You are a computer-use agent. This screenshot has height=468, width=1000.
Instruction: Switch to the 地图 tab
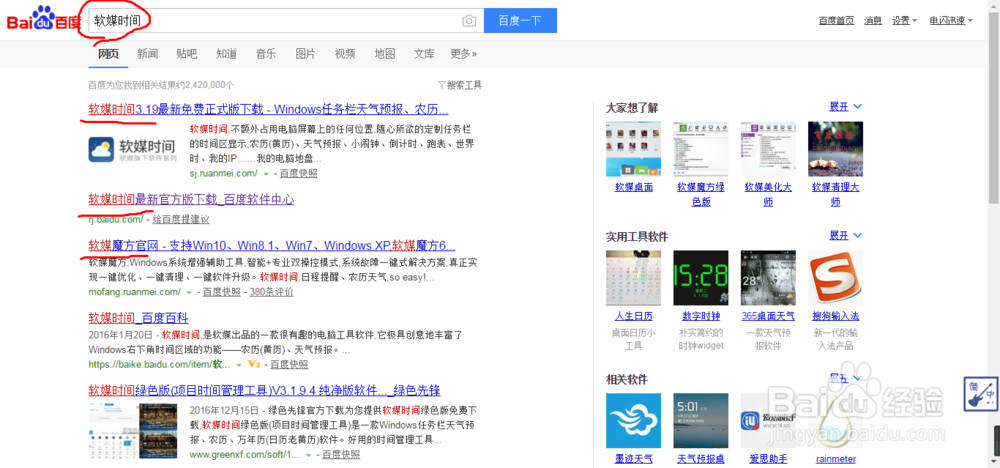(x=385, y=54)
